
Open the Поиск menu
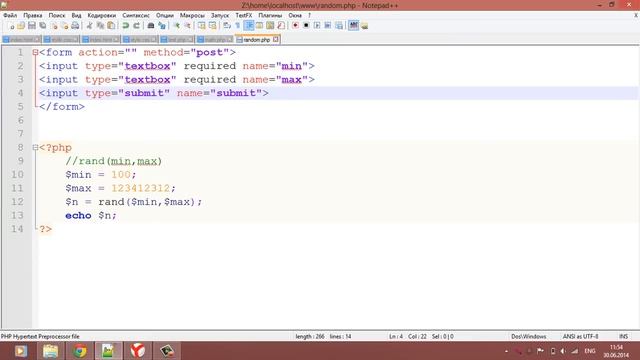click(x=57, y=15)
